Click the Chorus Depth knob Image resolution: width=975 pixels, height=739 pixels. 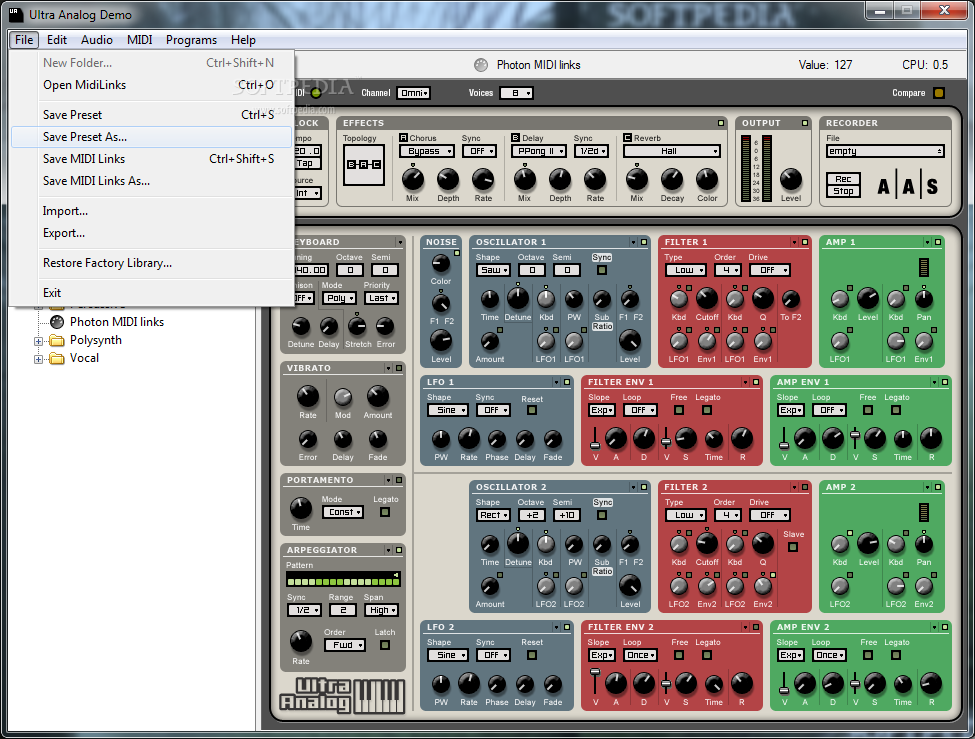point(448,180)
